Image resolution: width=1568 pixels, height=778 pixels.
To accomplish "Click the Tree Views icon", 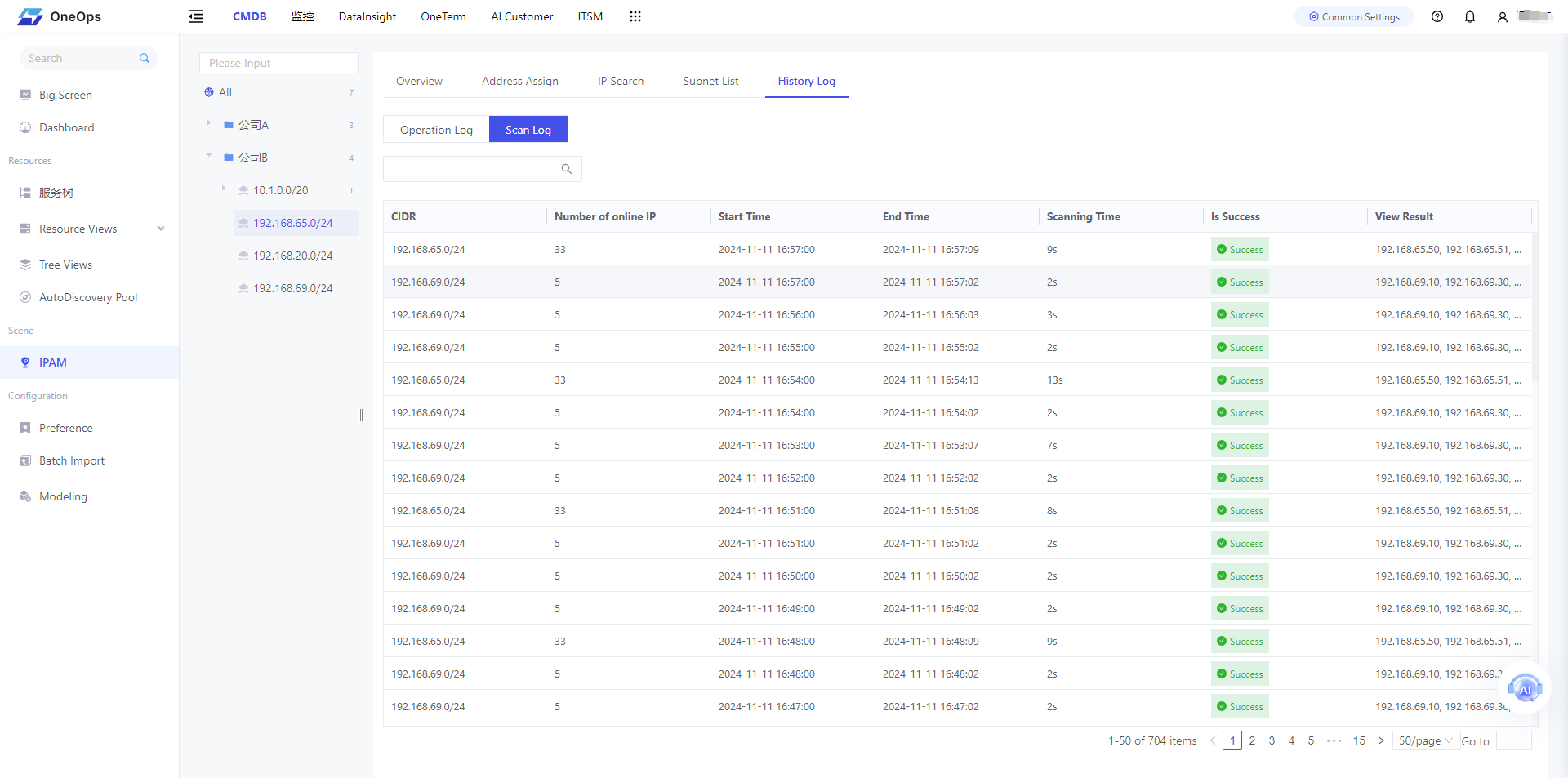I will [25, 265].
